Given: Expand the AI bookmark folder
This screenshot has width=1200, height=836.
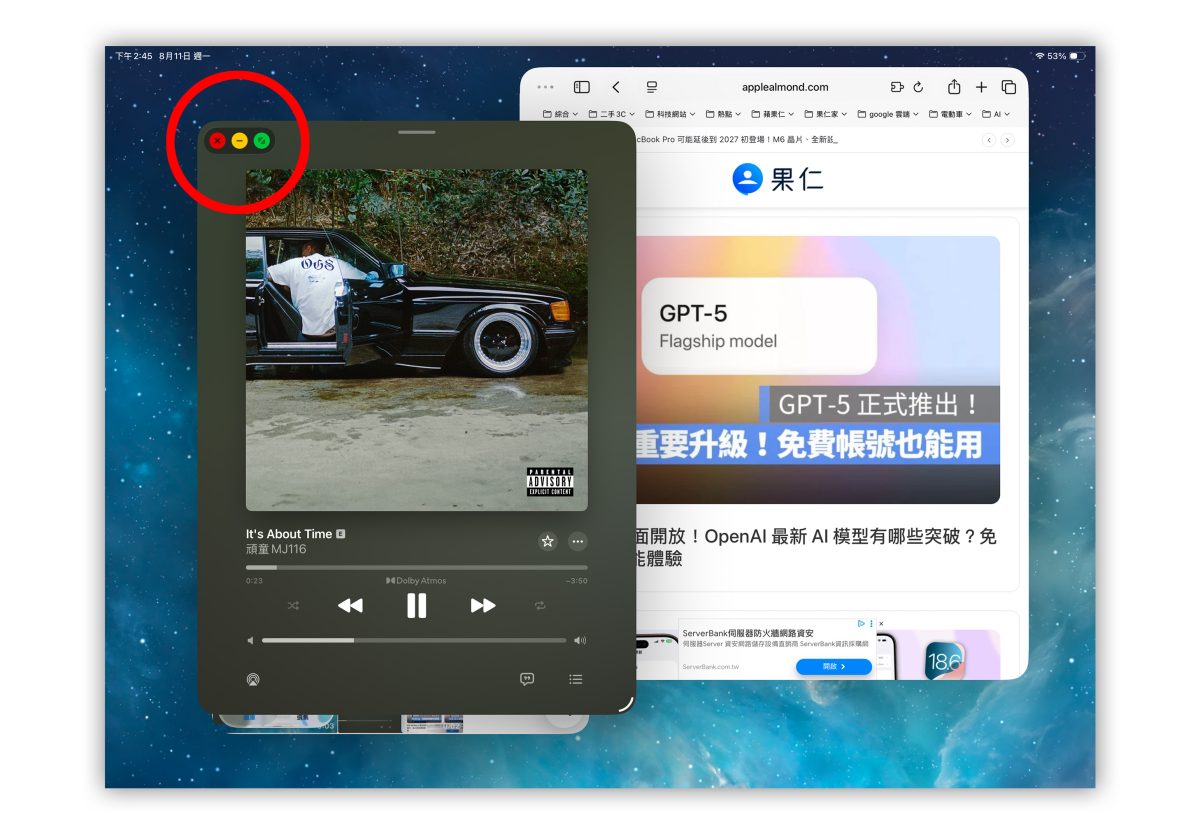Looking at the screenshot, I should tap(996, 114).
